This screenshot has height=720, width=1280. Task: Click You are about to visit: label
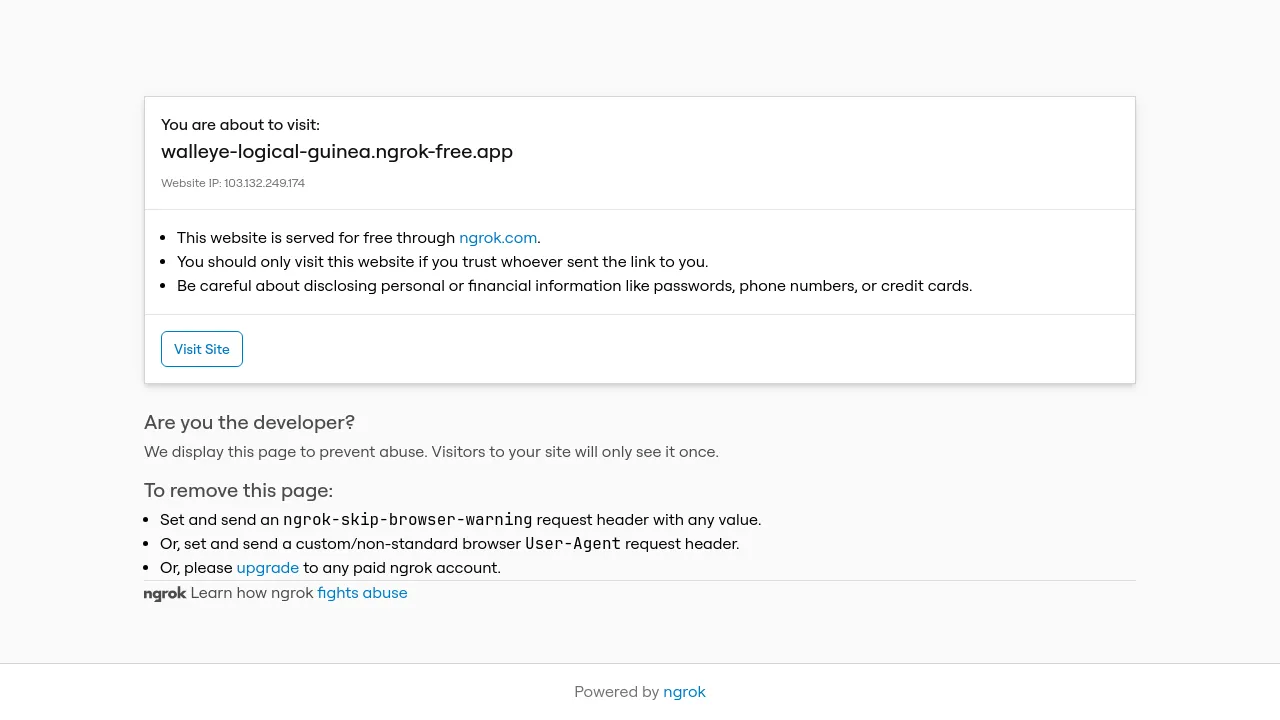[x=240, y=125]
